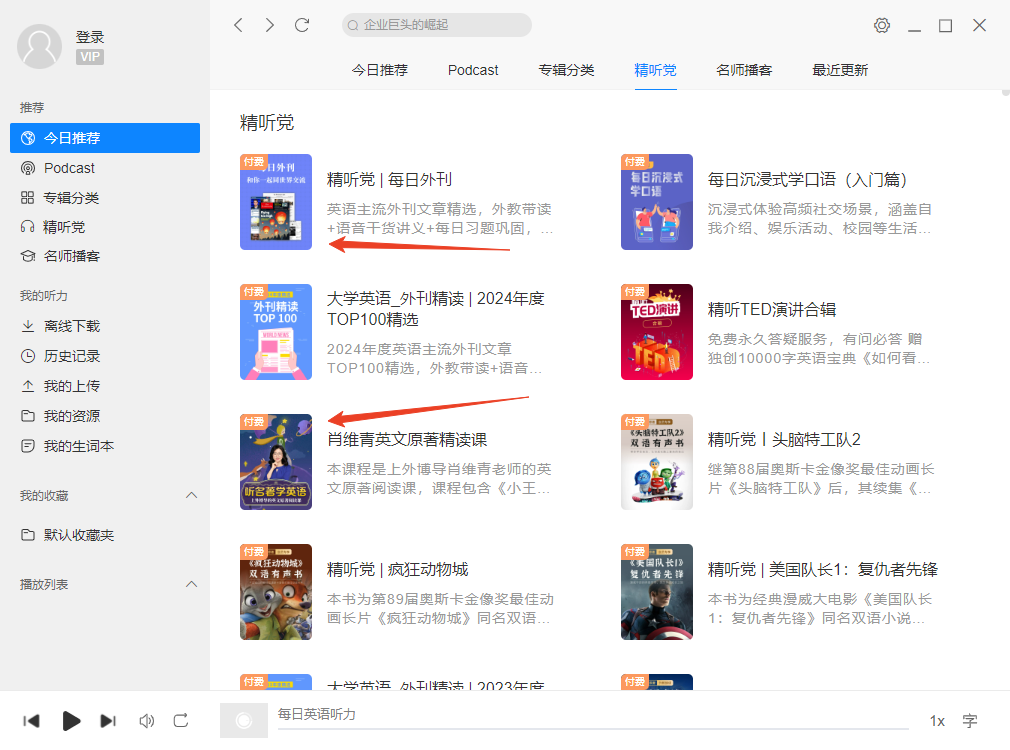Open 精听TED演讲合辑 album title
The image size is (1010, 750).
[x=772, y=310]
